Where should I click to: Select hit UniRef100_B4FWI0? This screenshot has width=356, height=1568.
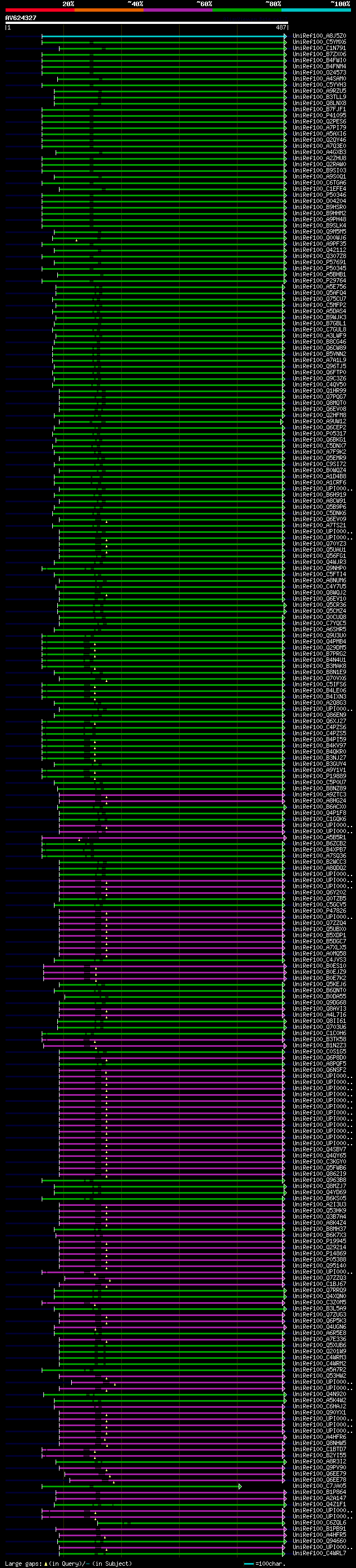(319, 60)
